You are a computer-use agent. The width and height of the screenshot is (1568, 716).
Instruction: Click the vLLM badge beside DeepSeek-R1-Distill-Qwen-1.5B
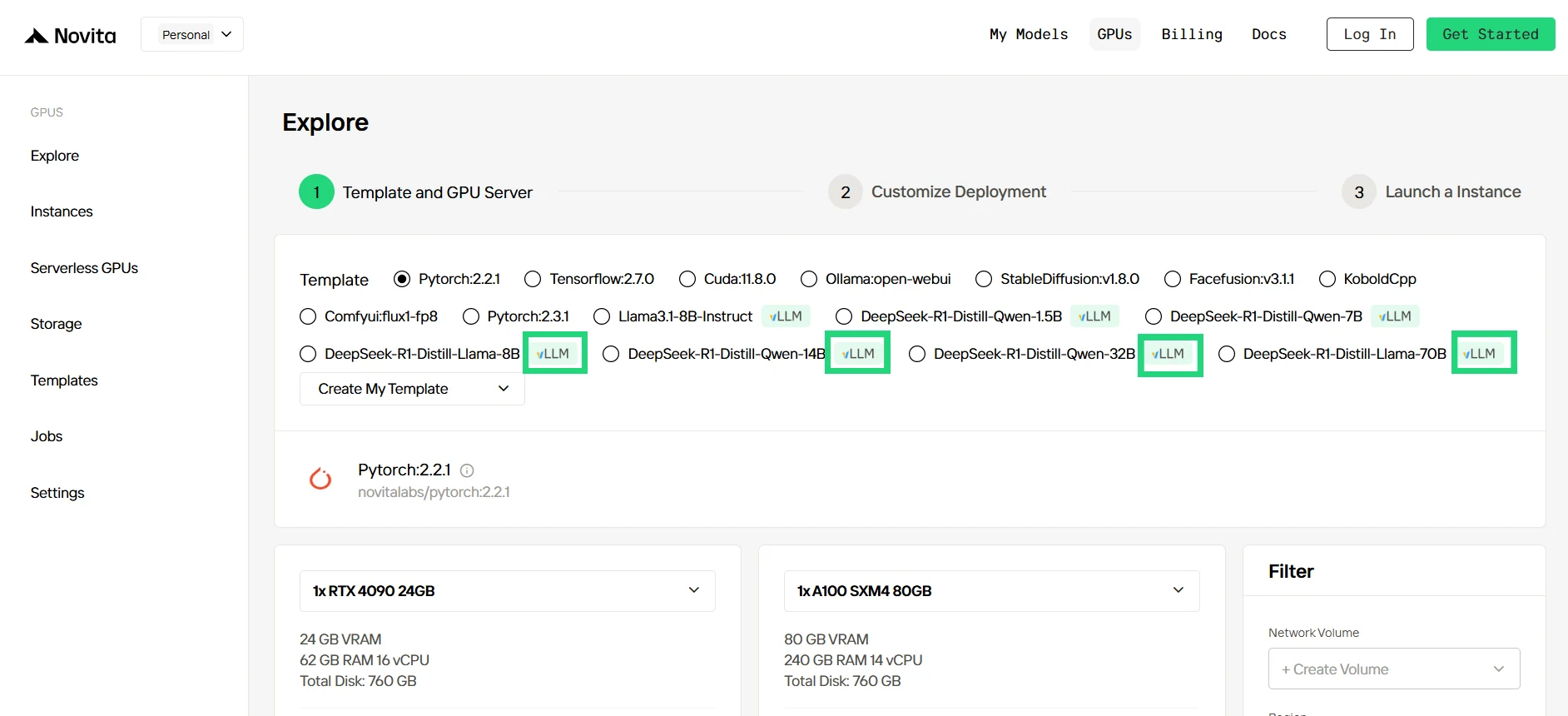[1094, 316]
